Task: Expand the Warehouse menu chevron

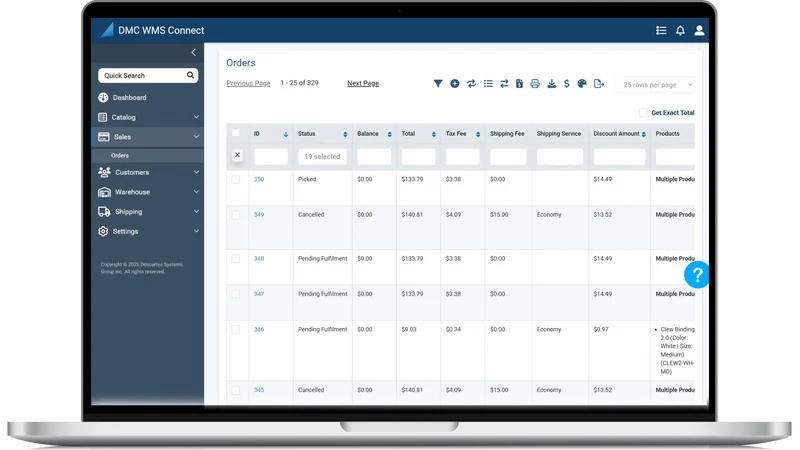Action: 196,192
